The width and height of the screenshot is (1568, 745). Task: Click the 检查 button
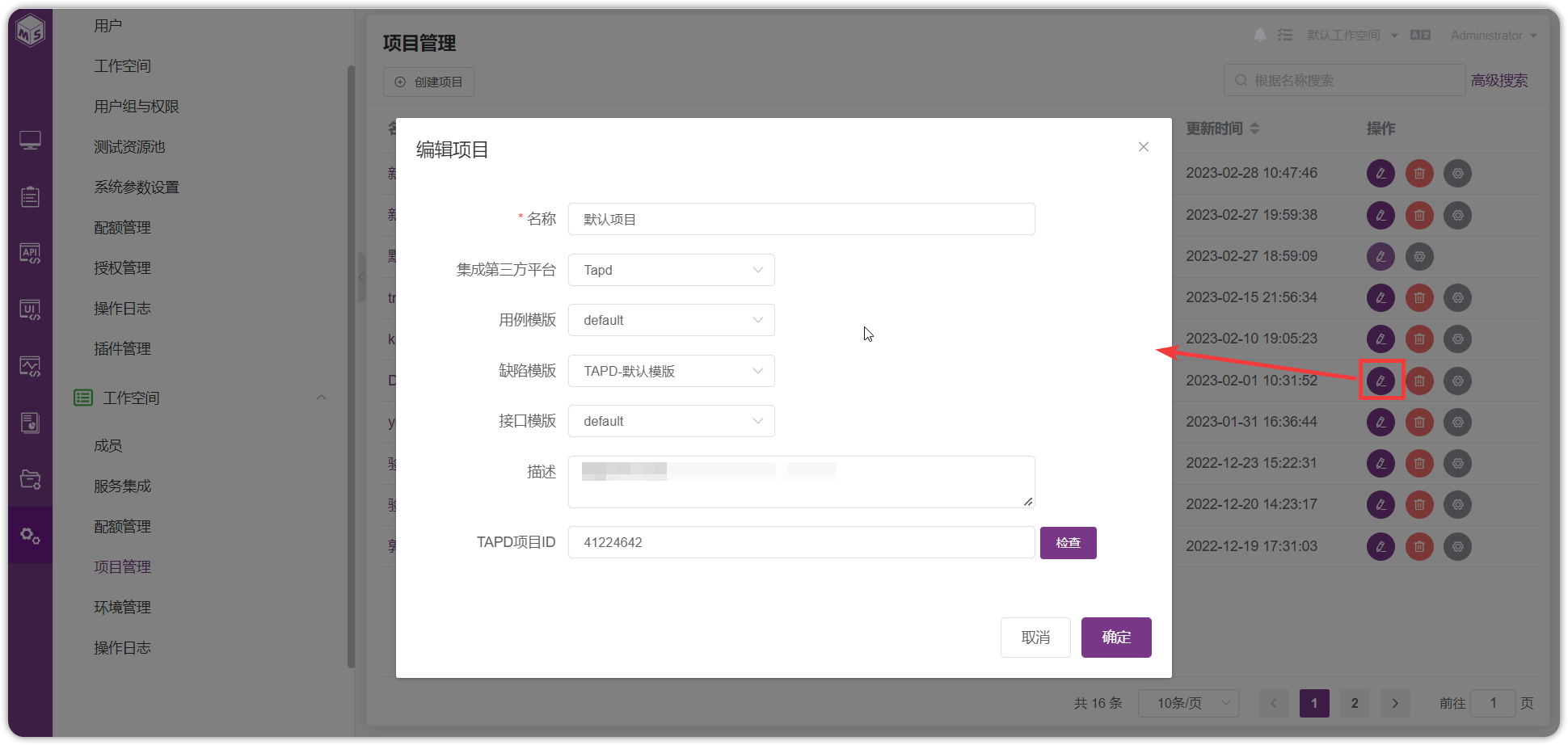pos(1069,543)
